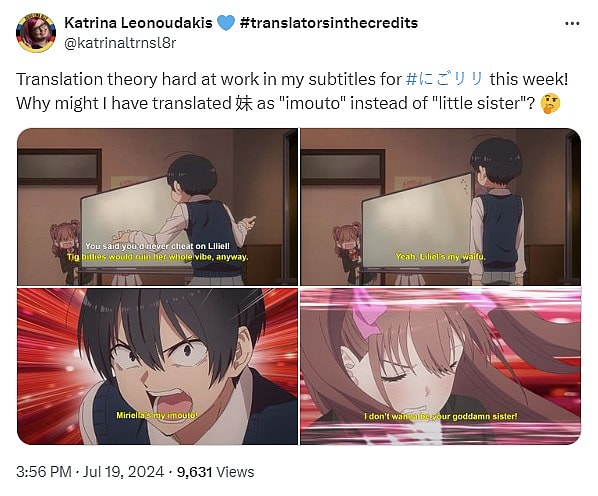Image resolution: width=598 pixels, height=496 pixels.
Task: Click the thinking face emoji
Action: [550, 103]
